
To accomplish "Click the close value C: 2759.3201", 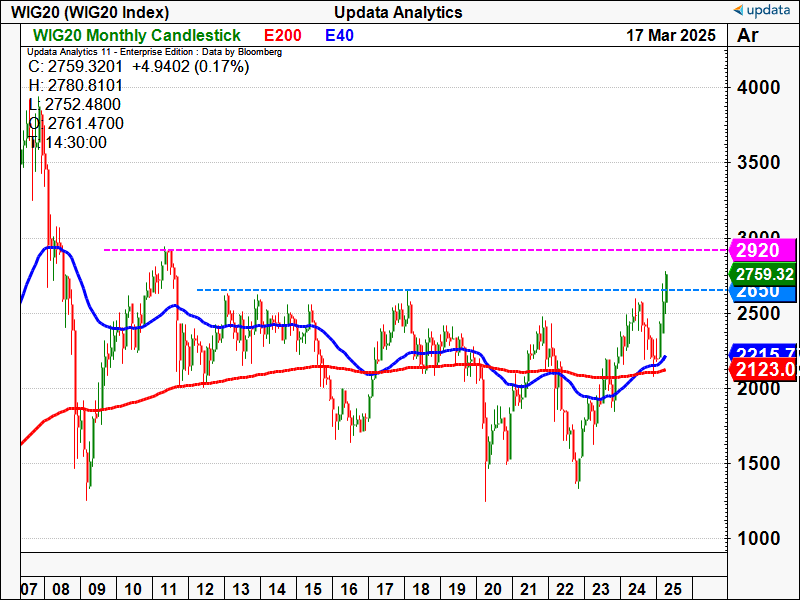I will click(76, 67).
